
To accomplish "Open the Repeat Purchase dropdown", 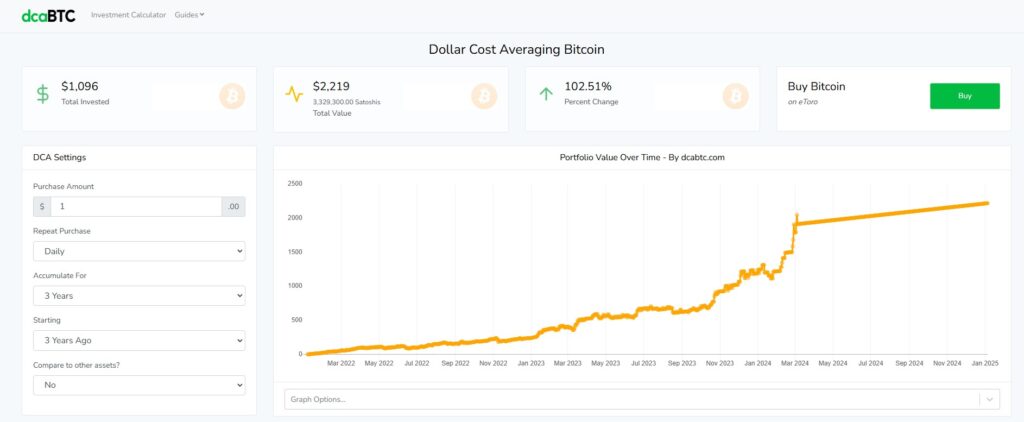I will [x=139, y=251].
